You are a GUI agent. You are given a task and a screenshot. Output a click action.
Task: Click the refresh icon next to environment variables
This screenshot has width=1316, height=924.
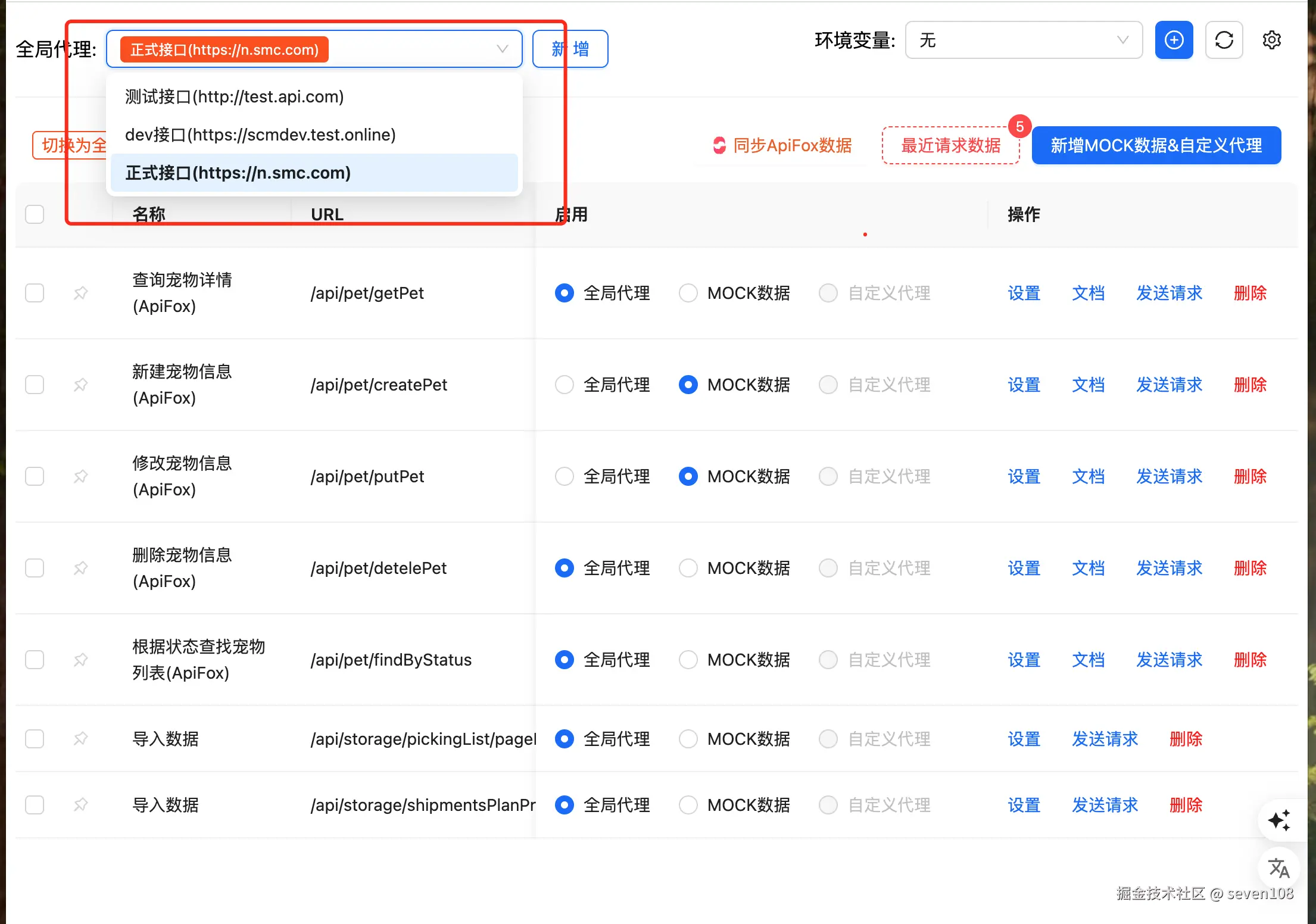[1224, 40]
